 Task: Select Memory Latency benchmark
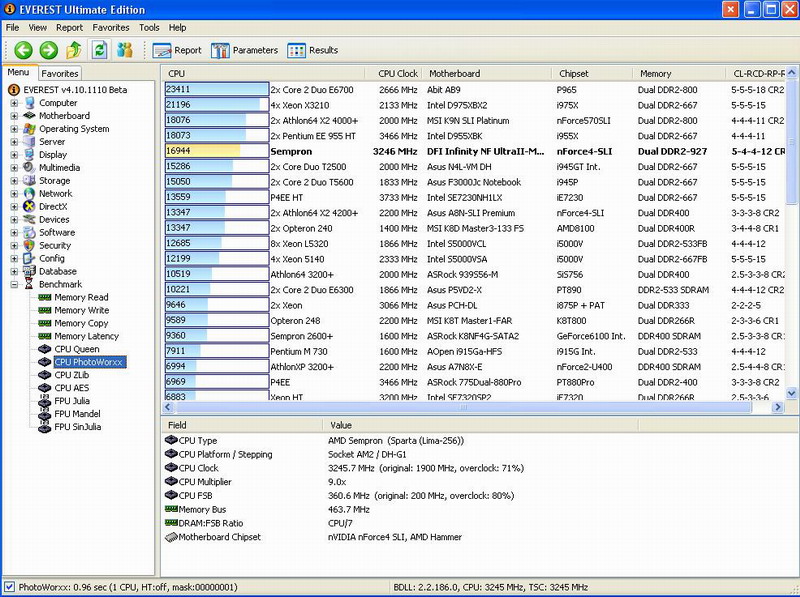pos(86,336)
